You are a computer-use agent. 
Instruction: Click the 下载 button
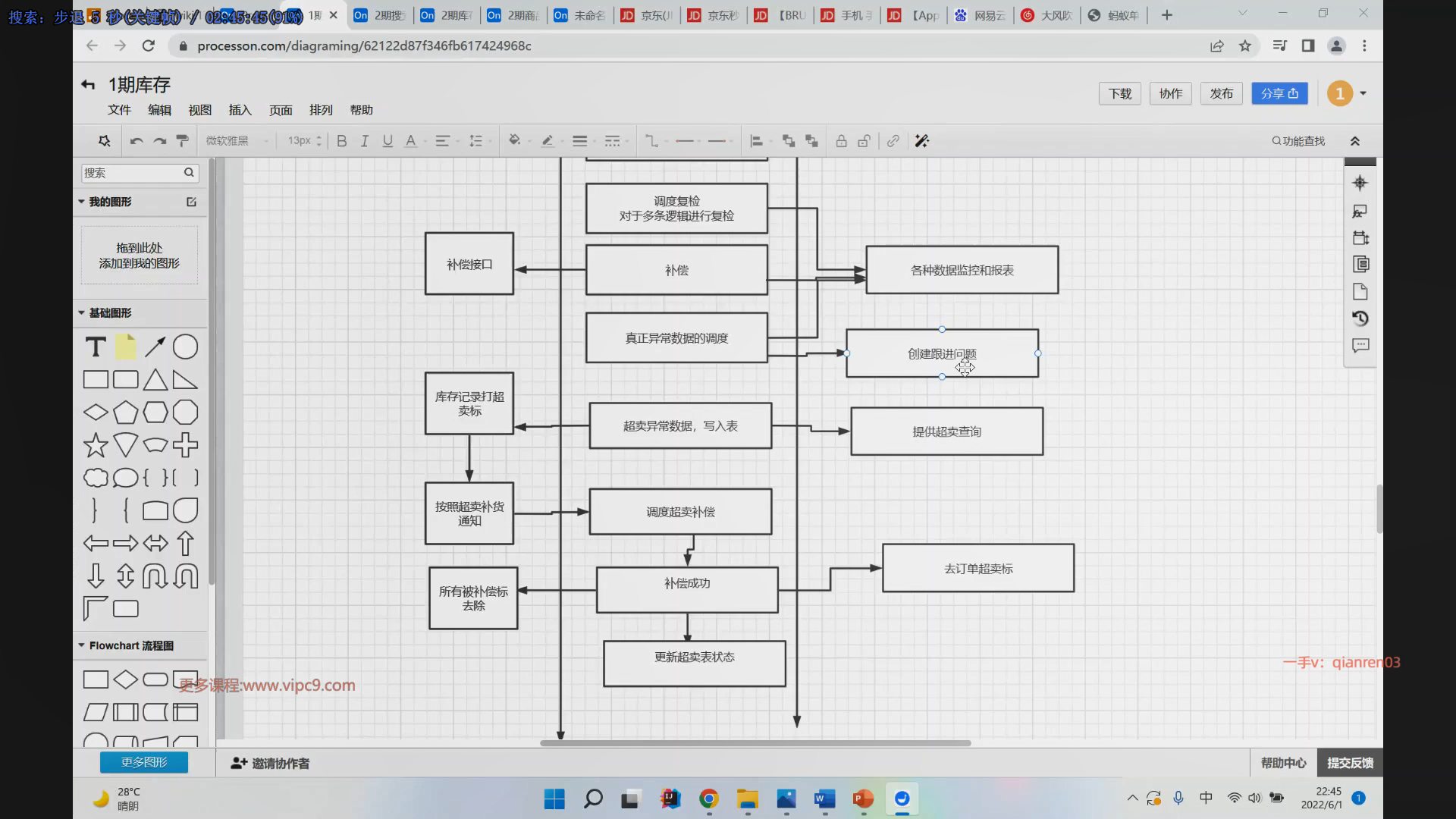click(1119, 93)
